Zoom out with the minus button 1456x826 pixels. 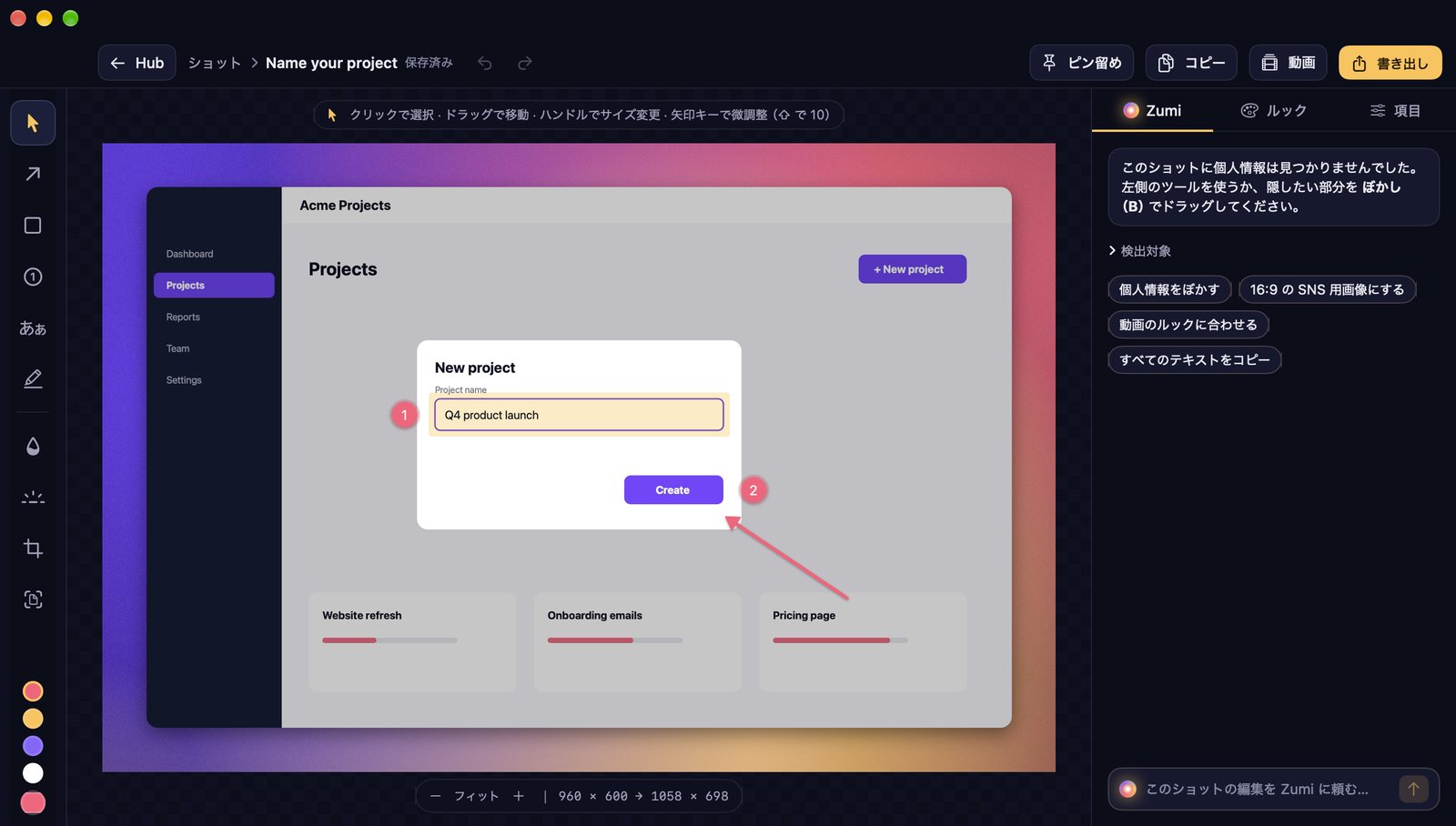(x=435, y=796)
